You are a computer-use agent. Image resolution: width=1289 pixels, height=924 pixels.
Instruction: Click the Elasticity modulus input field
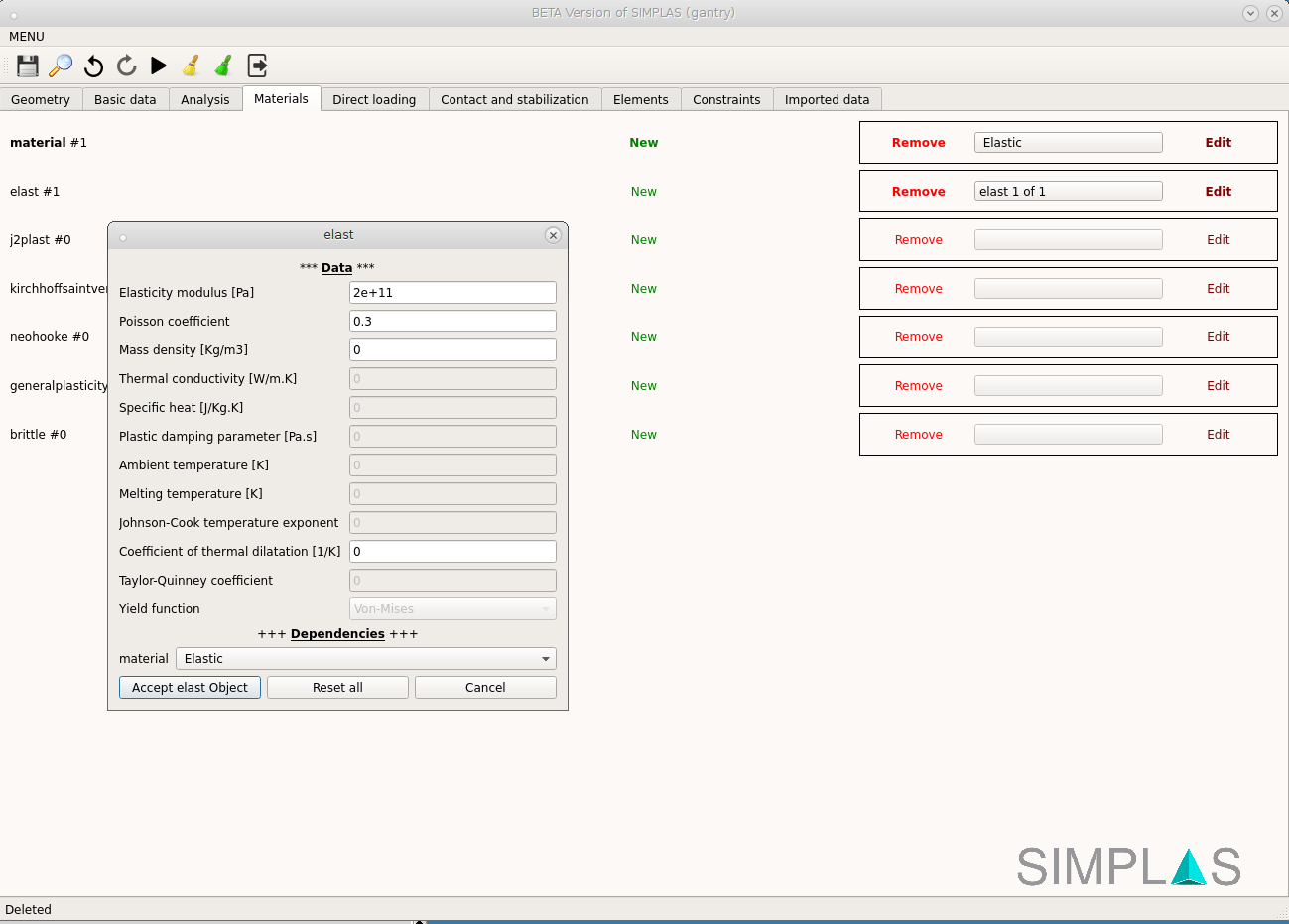452,293
